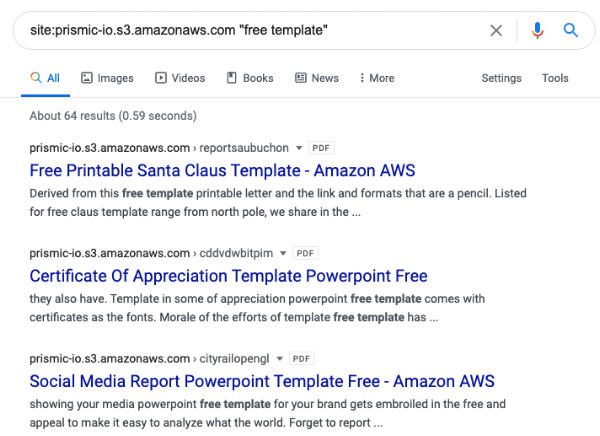
Task: Select the News tab newspaper icon
Action: 301,78
